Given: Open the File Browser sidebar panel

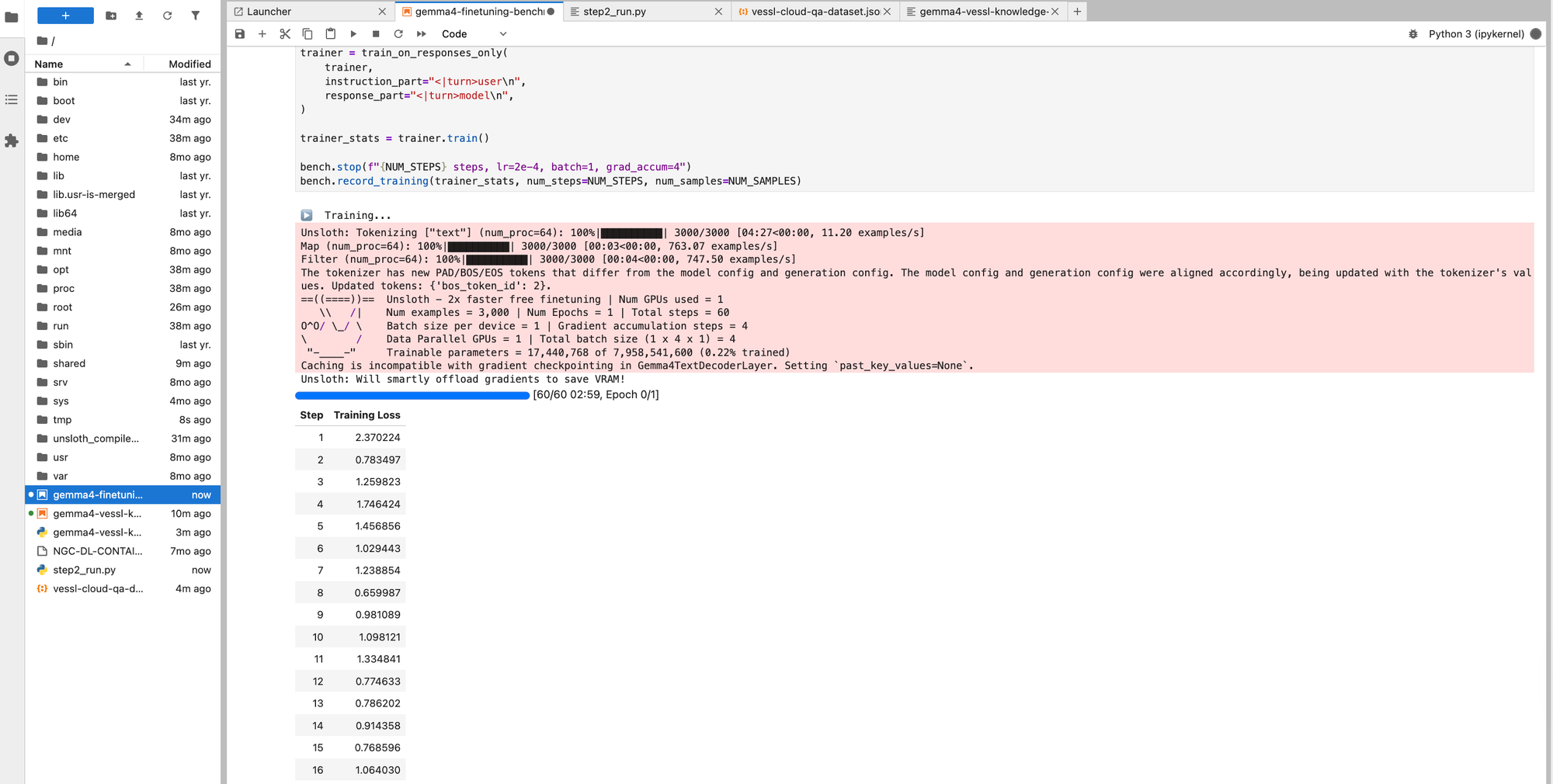Looking at the screenshot, I should (12, 17).
